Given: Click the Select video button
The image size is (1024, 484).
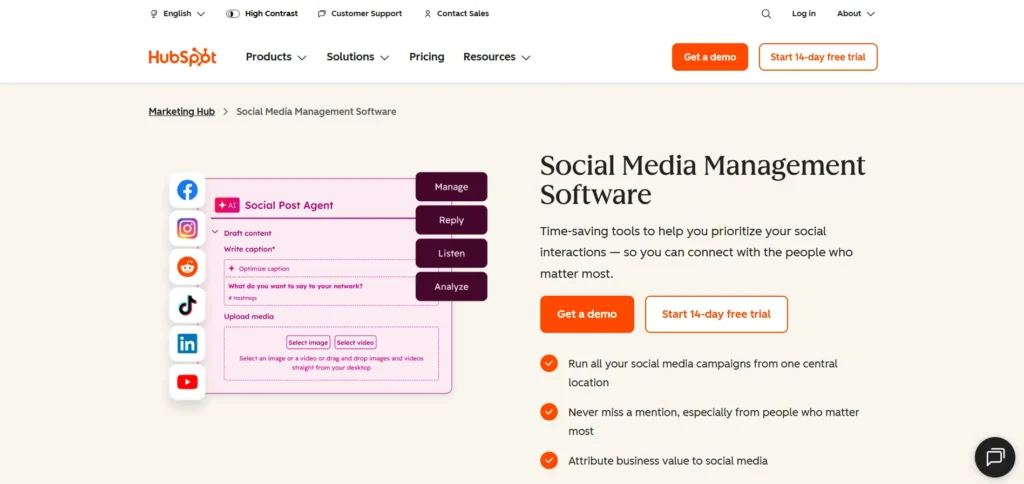Looking at the screenshot, I should (355, 342).
